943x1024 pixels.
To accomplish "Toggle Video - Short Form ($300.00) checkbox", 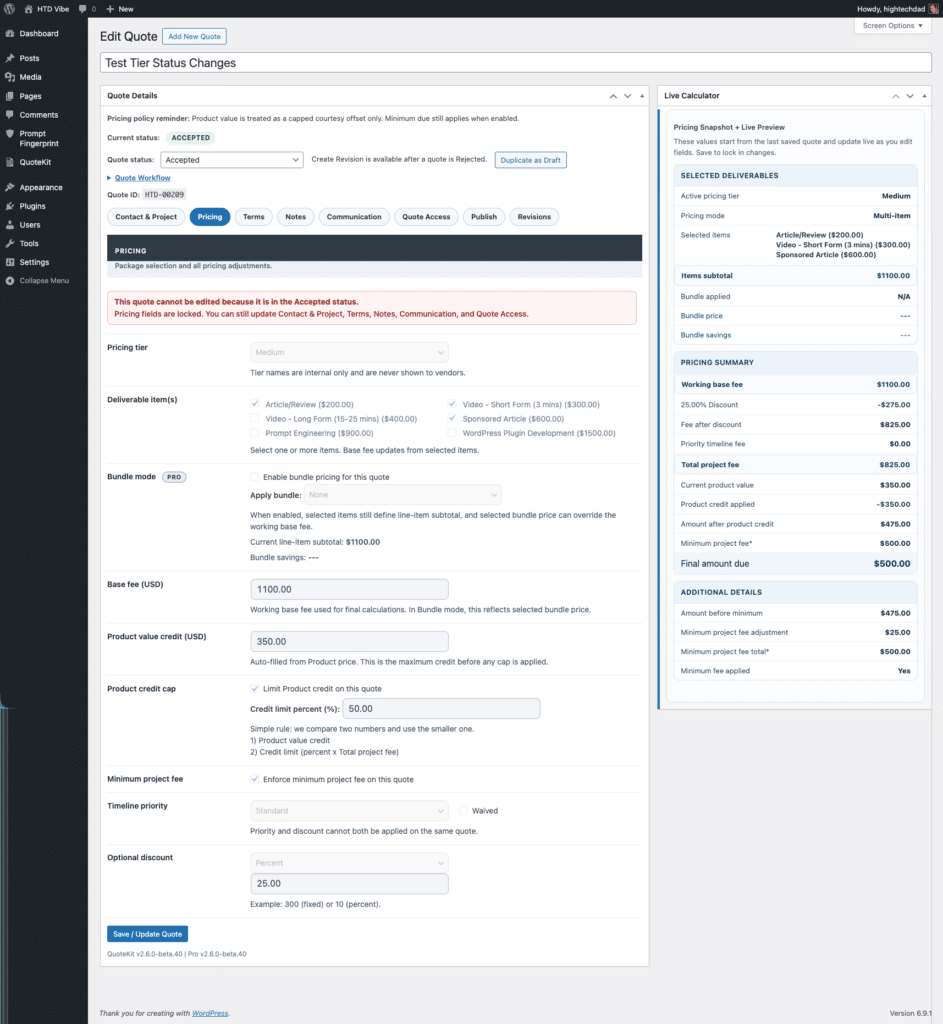I will pos(452,404).
